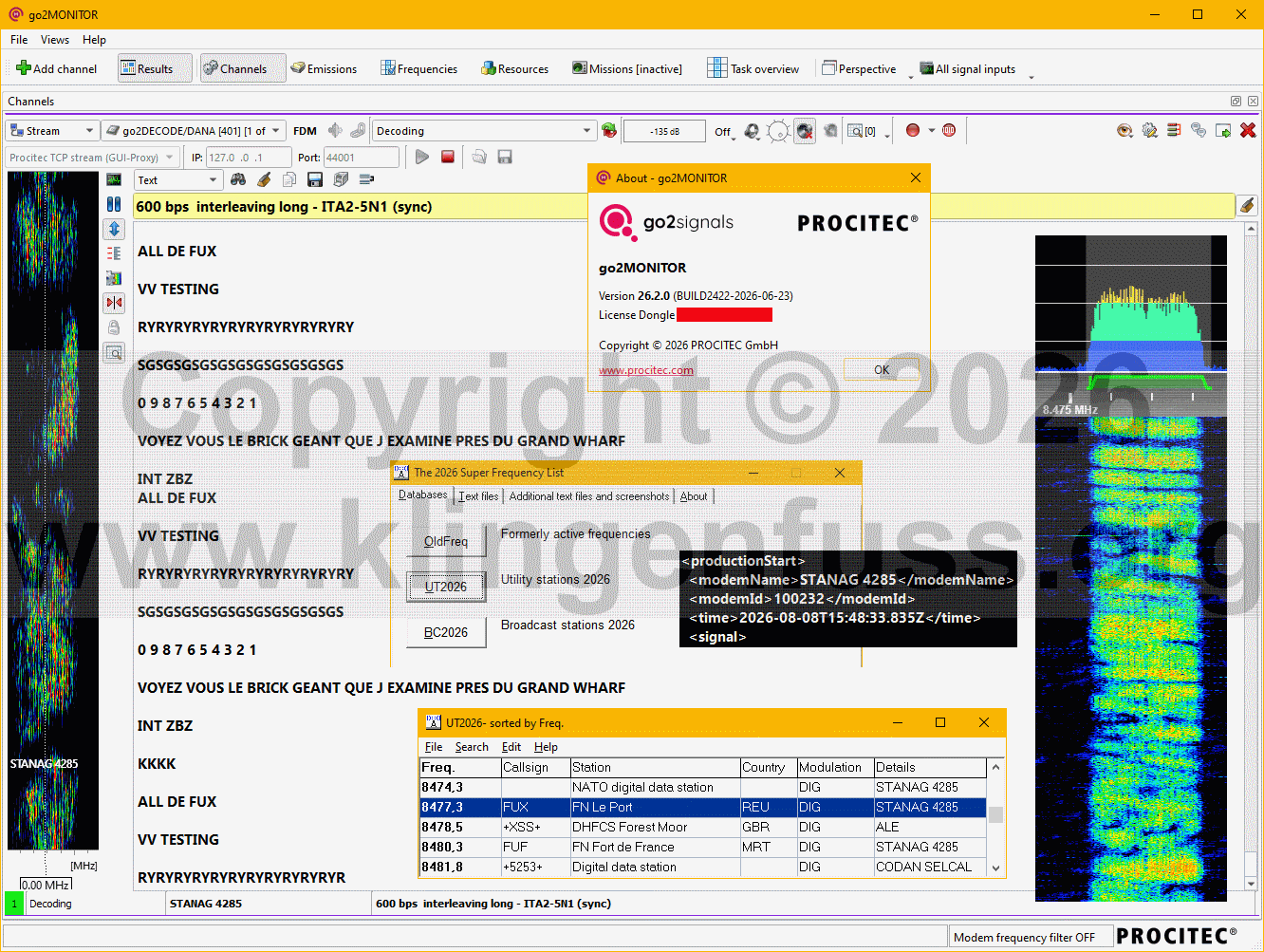Image resolution: width=1264 pixels, height=952 pixels.
Task: Select the 8478,5 DHFCS Forest Moor row
Action: point(703,827)
